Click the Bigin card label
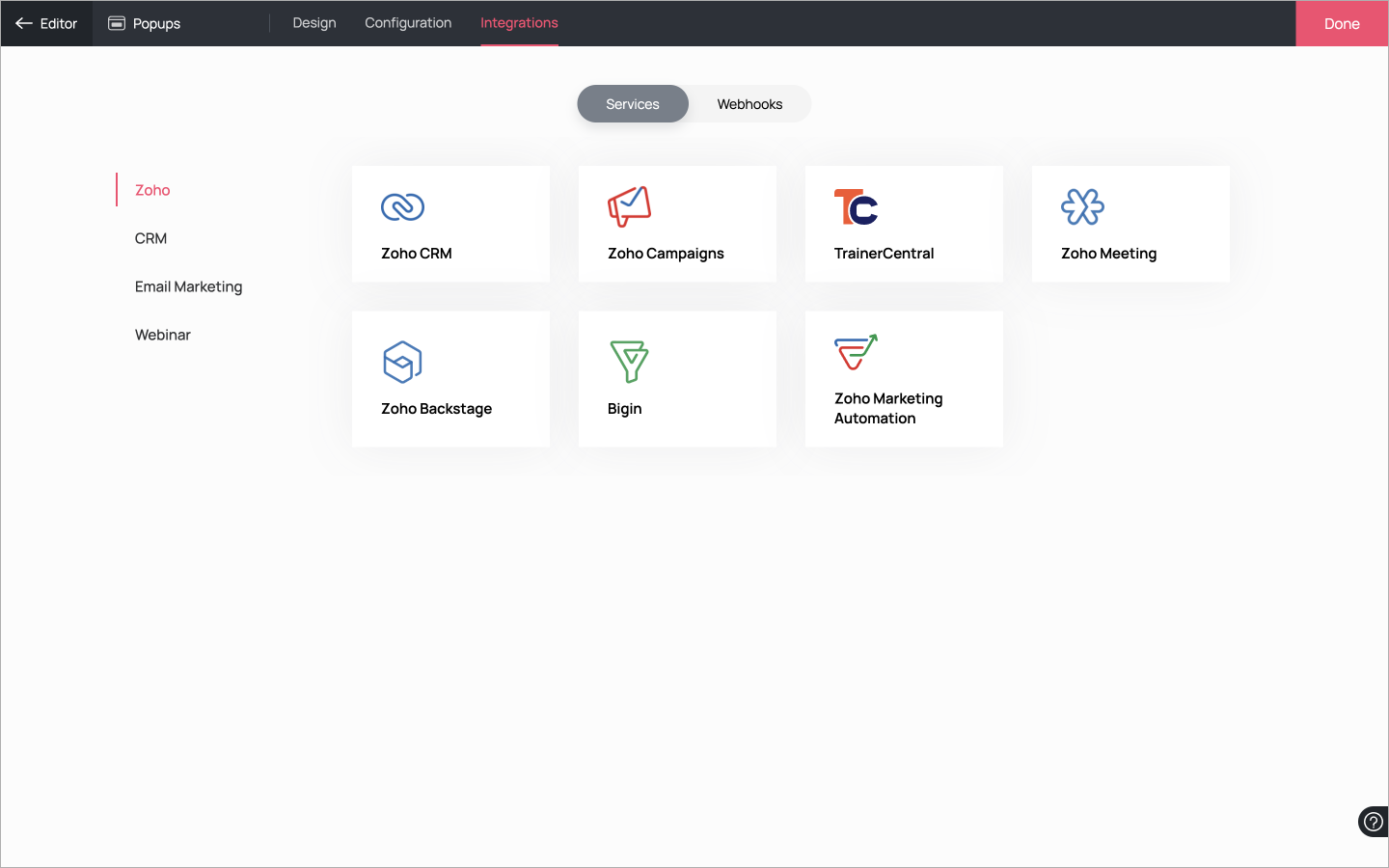Image resolution: width=1389 pixels, height=868 pixels. [624, 409]
